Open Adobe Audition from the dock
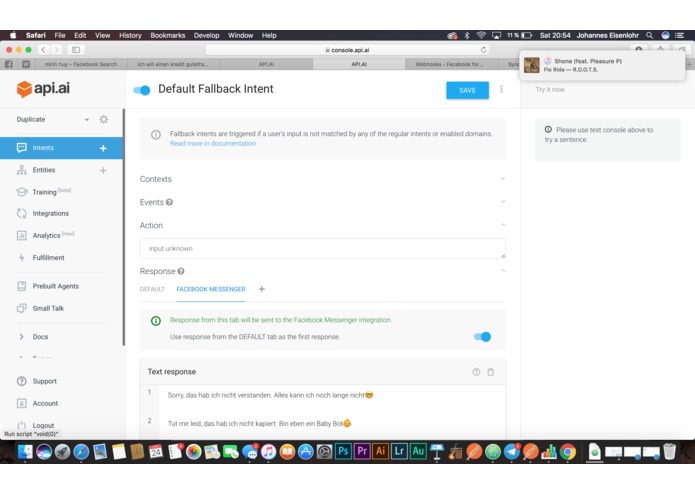Screen dimensions: 695x494 pos(418,451)
